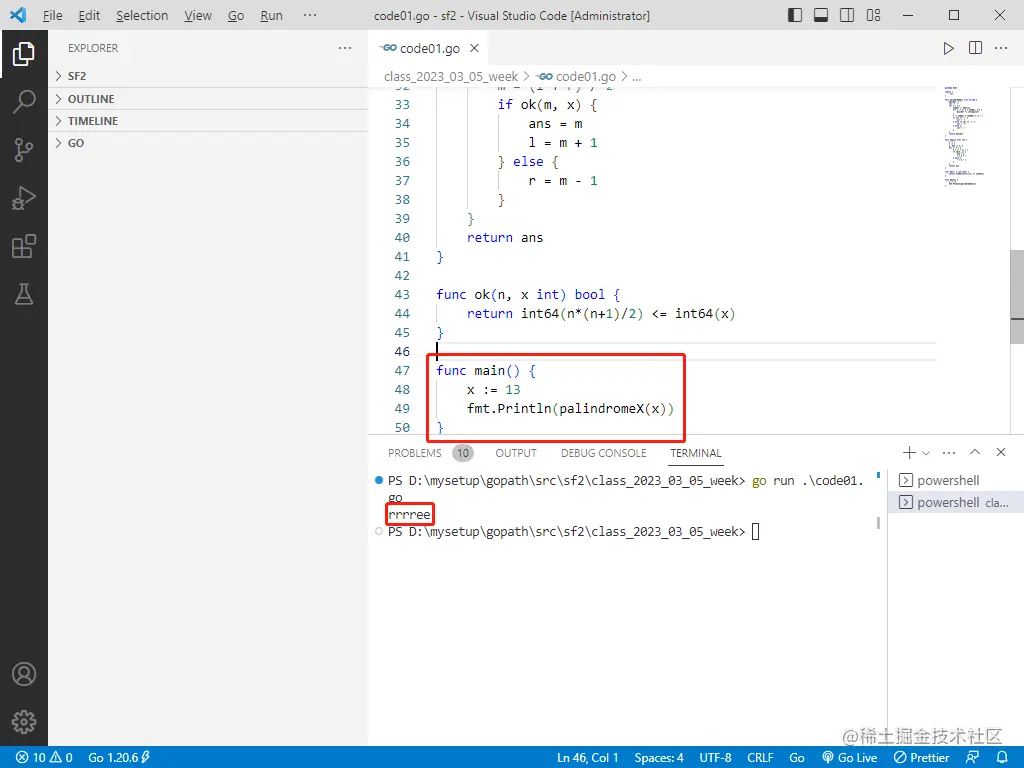Change indentation via Spaces: 4
The height and width of the screenshot is (768, 1024).
pos(659,758)
